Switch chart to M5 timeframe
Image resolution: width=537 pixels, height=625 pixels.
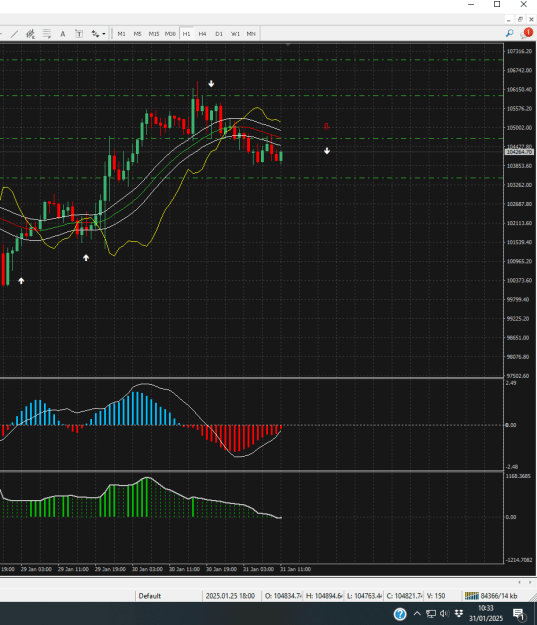(138, 34)
